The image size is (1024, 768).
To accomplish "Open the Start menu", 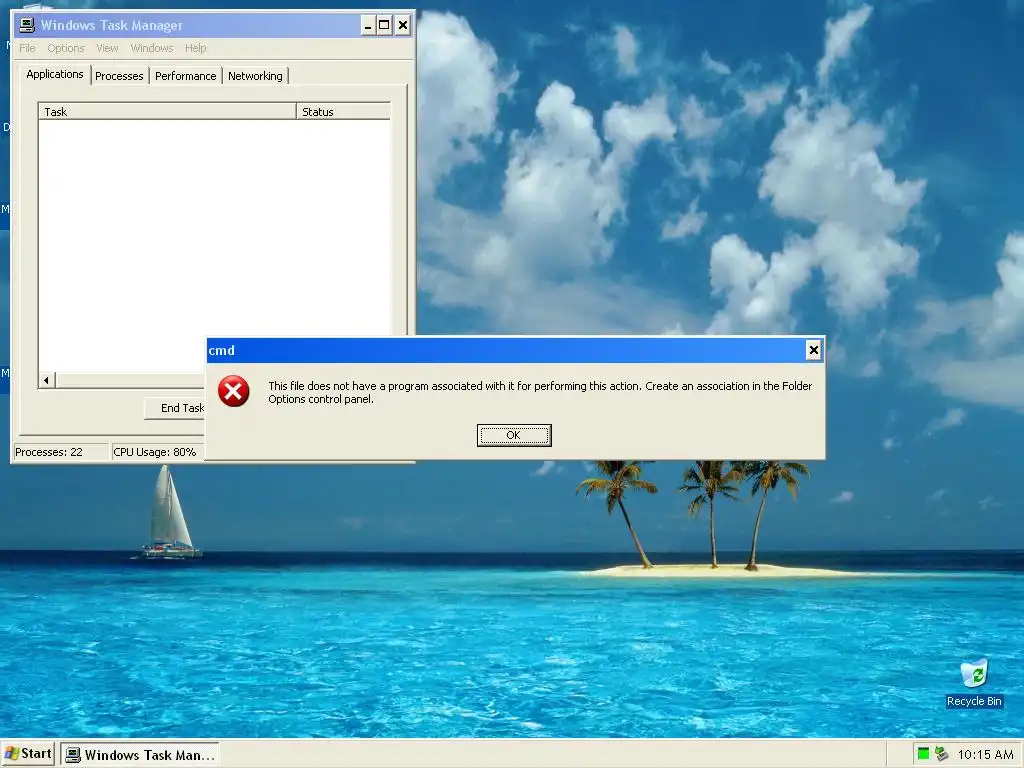I will (x=28, y=754).
